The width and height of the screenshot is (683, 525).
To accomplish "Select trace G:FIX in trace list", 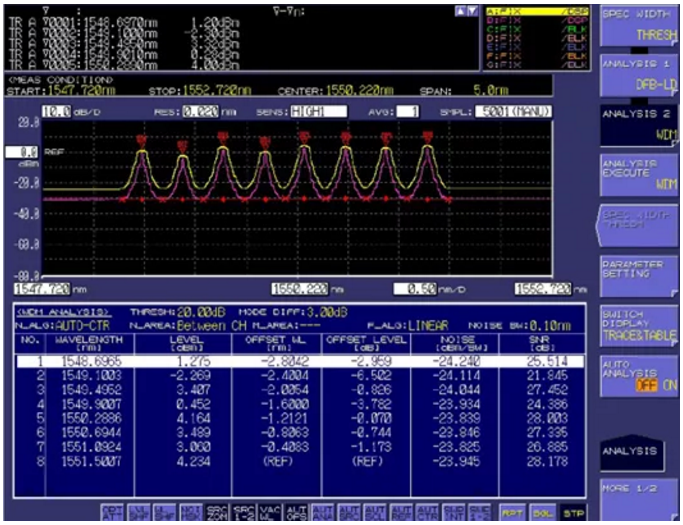I will [537, 65].
